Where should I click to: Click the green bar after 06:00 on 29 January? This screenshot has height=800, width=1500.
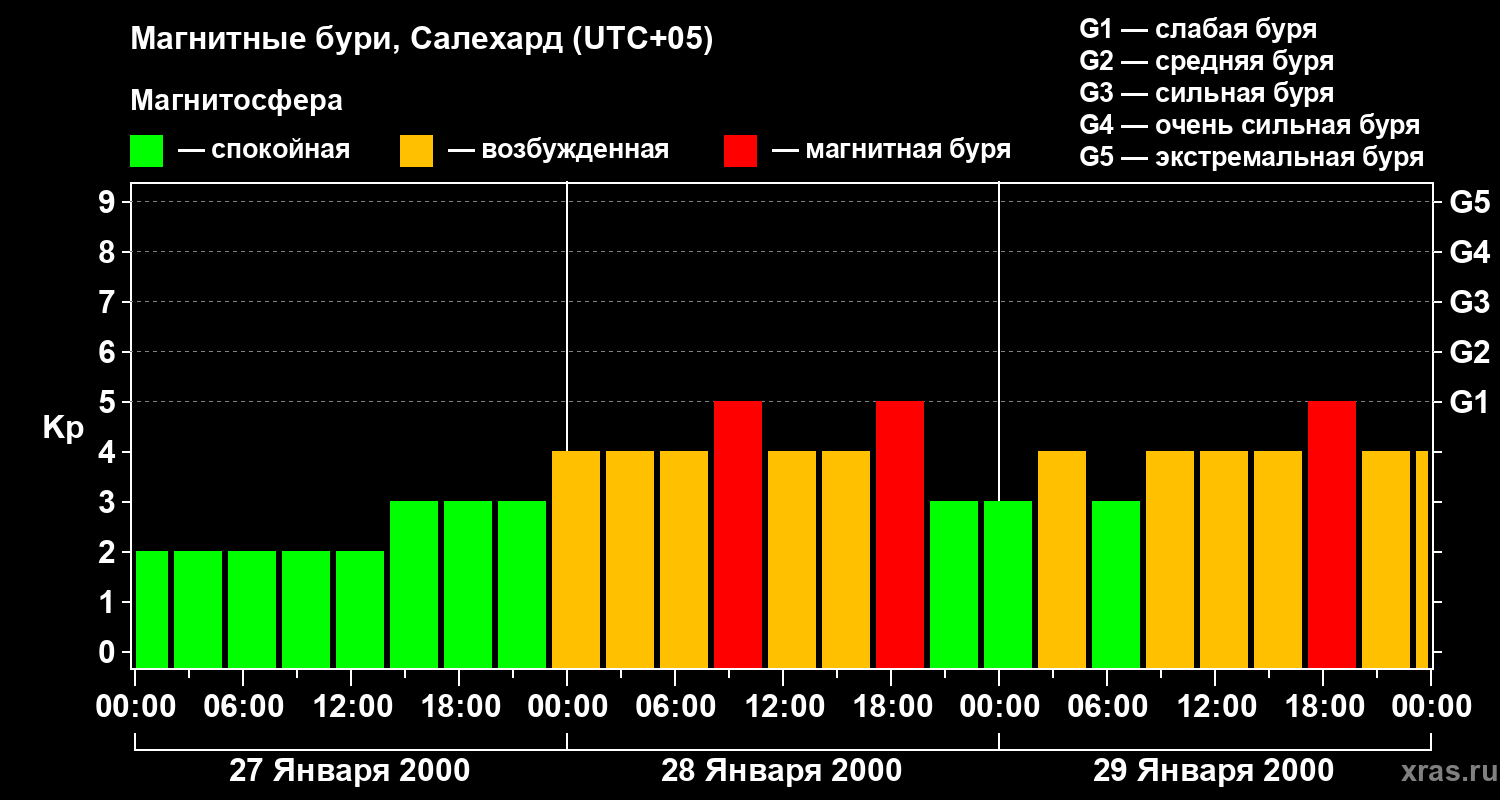1116,585
